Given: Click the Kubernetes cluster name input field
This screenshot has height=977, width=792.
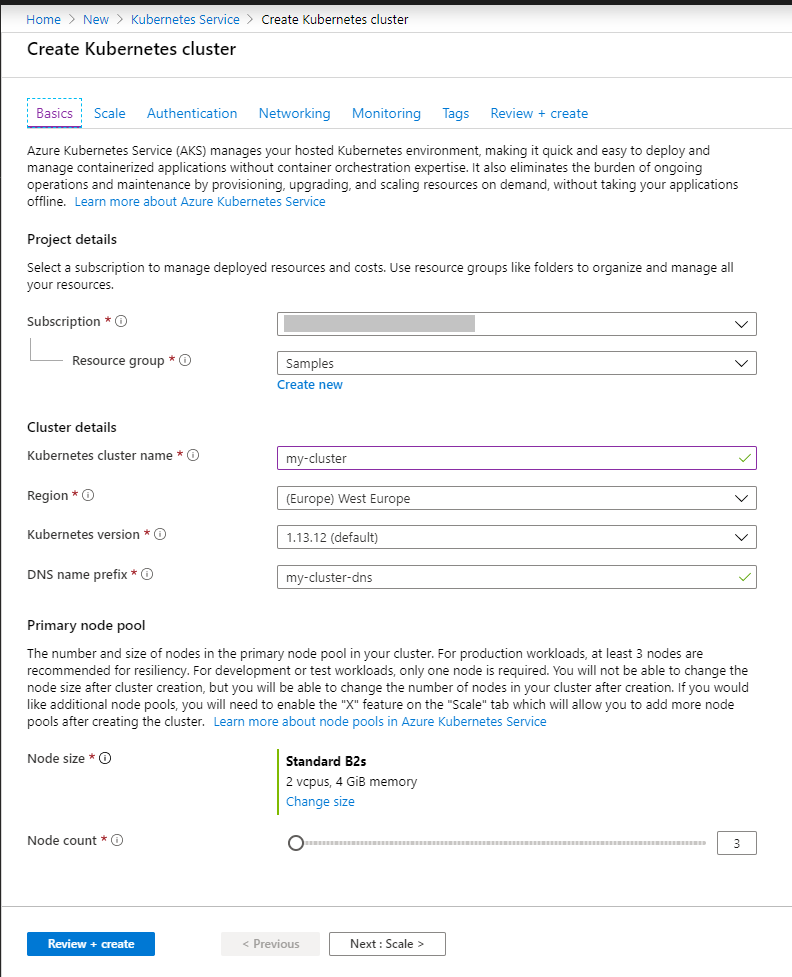Looking at the screenshot, I should [x=506, y=458].
